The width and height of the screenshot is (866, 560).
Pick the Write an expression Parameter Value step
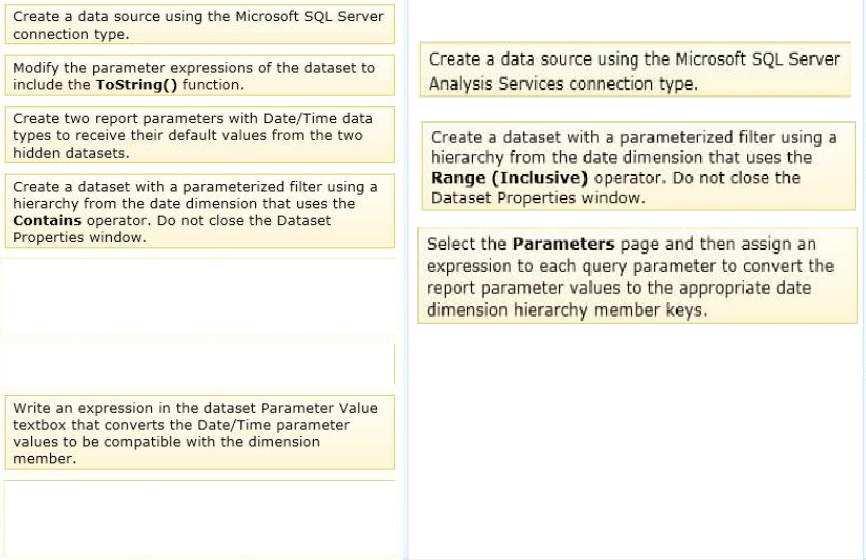(200, 433)
